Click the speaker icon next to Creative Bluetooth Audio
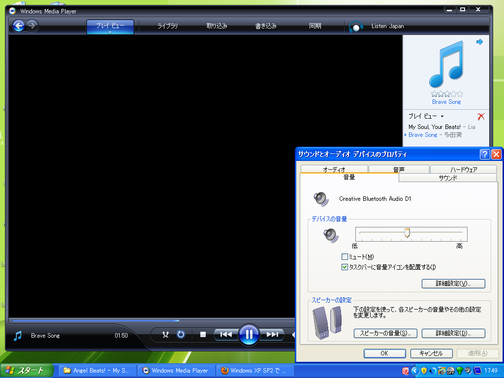The height and width of the screenshot is (378, 504). [321, 199]
